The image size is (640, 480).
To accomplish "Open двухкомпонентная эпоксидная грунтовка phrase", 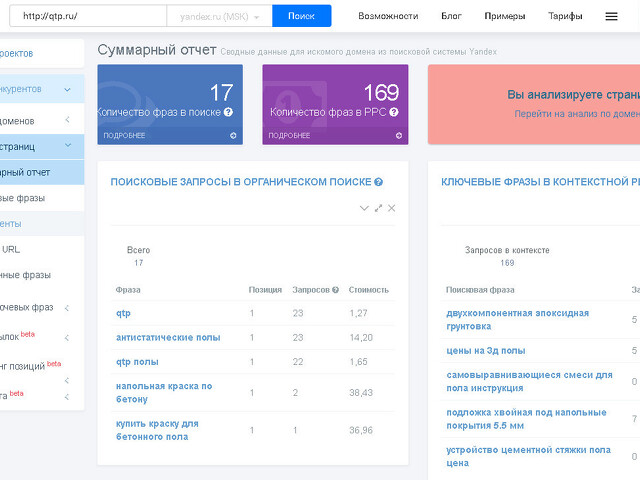I will tap(518, 320).
